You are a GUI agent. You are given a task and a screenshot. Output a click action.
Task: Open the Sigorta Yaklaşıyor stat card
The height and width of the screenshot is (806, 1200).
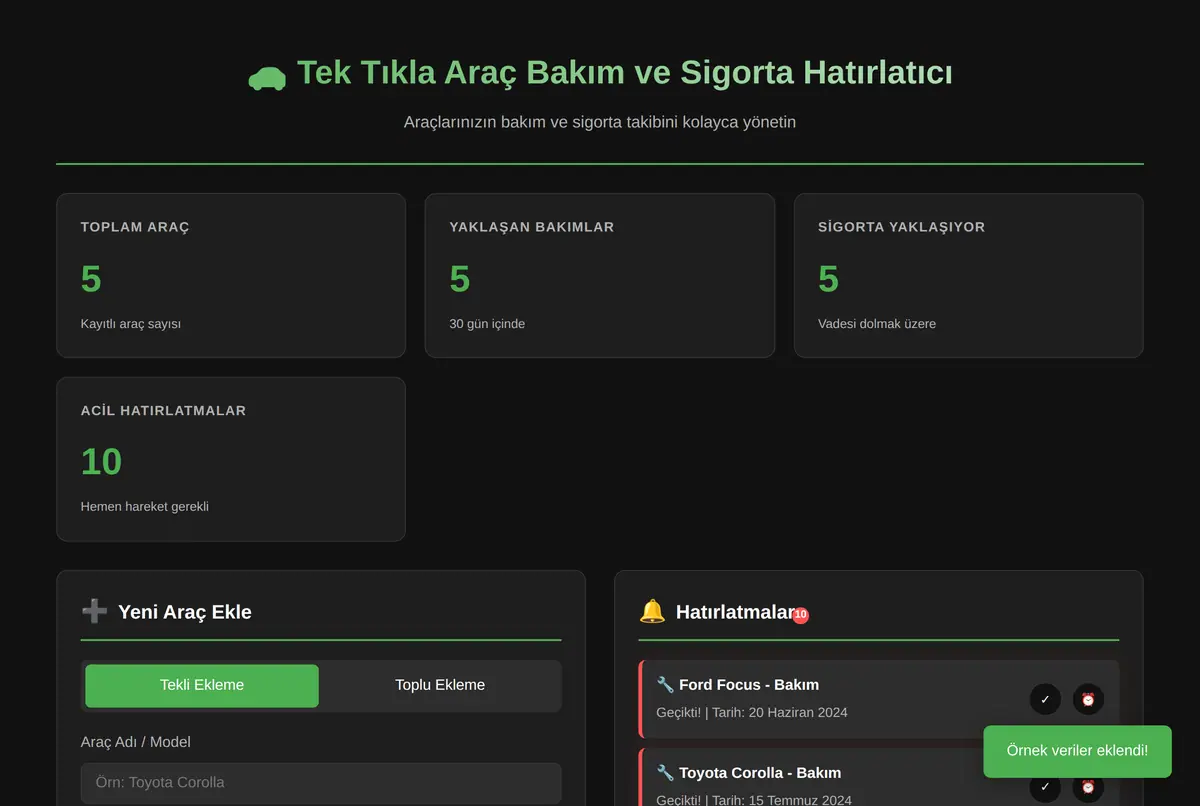pyautogui.click(x=969, y=275)
